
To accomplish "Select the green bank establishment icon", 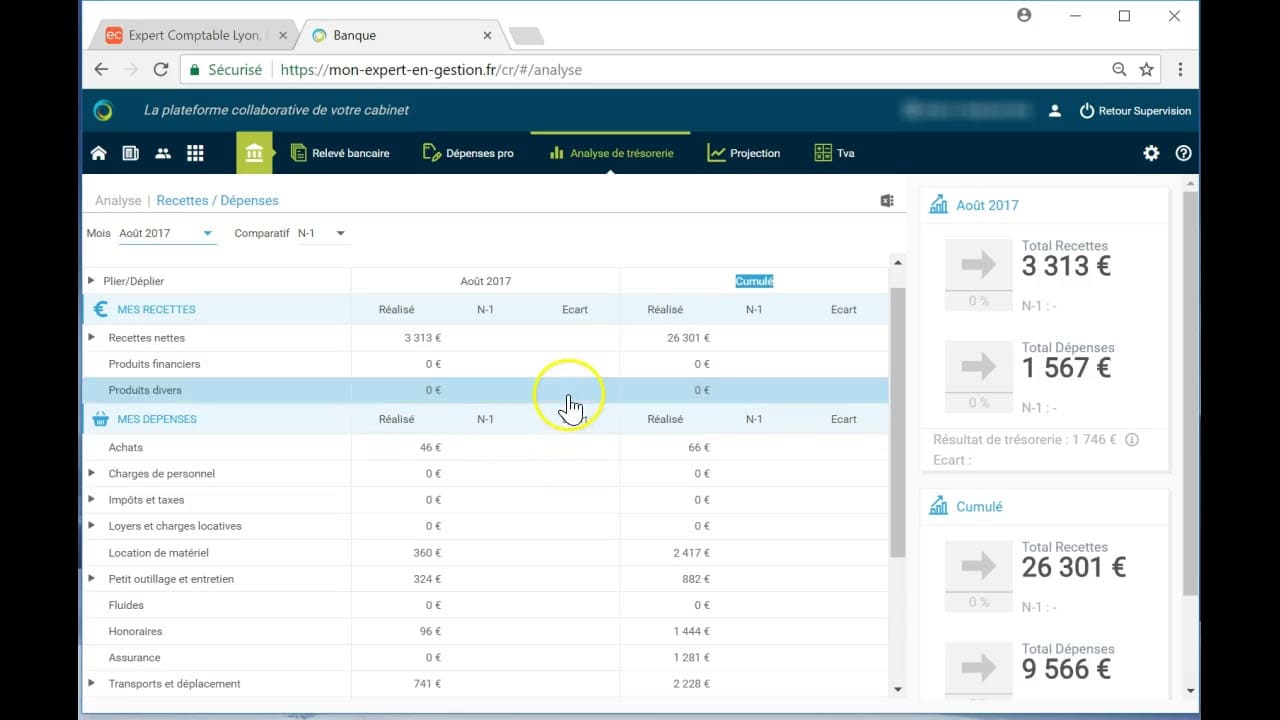I will click(255, 152).
